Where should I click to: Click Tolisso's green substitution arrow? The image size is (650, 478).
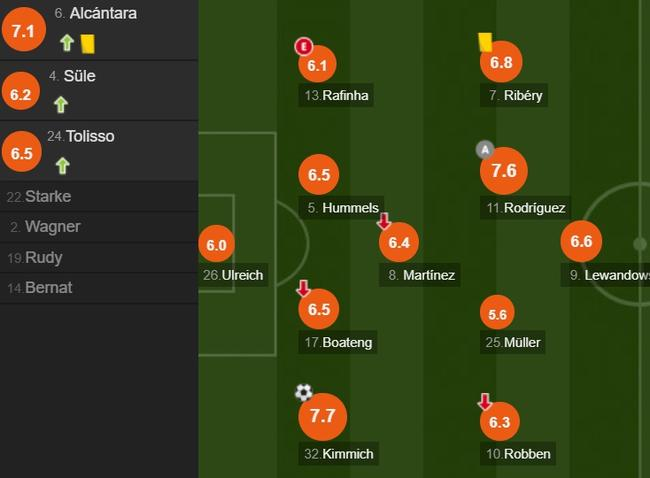tap(61, 165)
